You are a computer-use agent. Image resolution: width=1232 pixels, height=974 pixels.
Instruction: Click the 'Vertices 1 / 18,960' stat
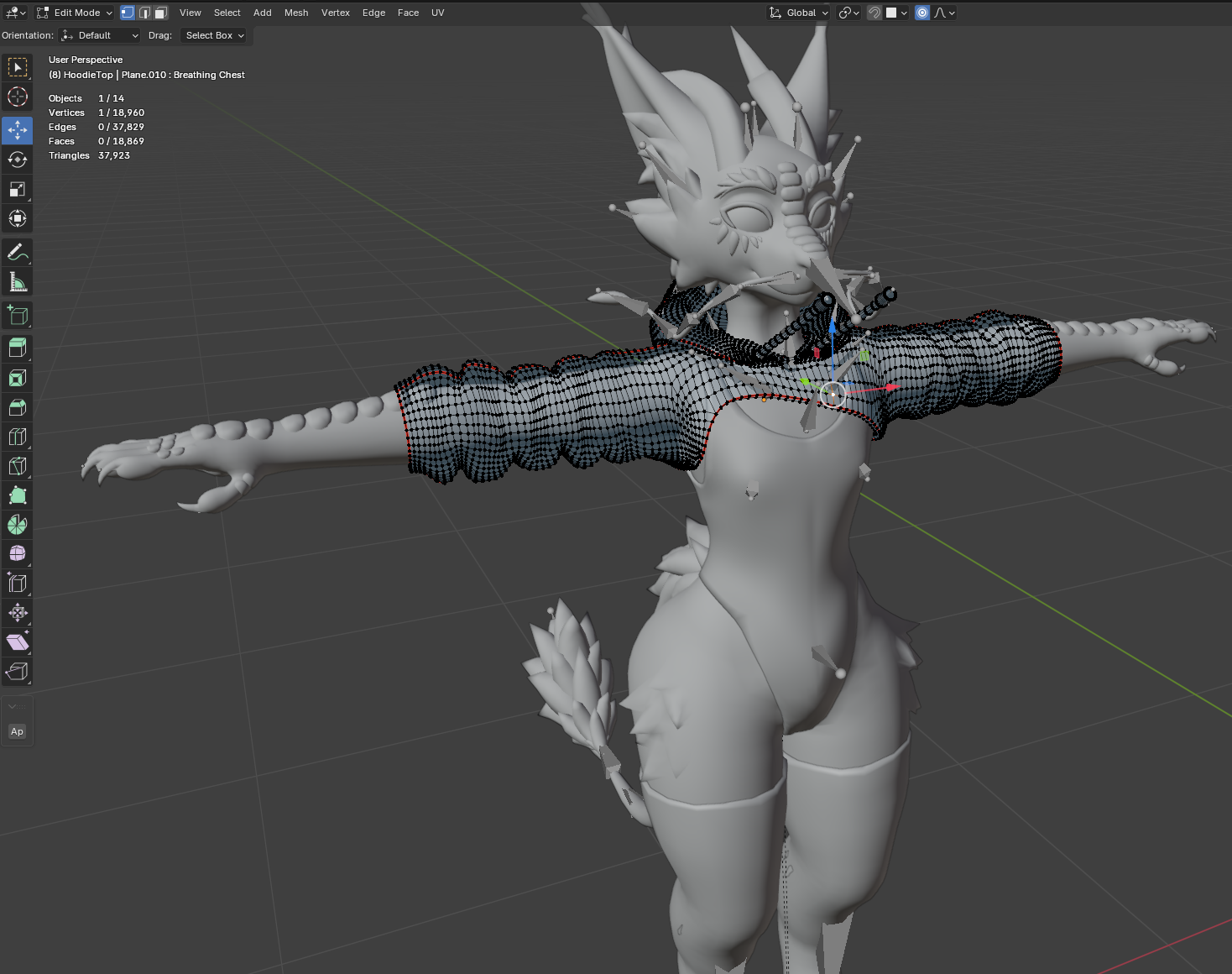coord(97,113)
